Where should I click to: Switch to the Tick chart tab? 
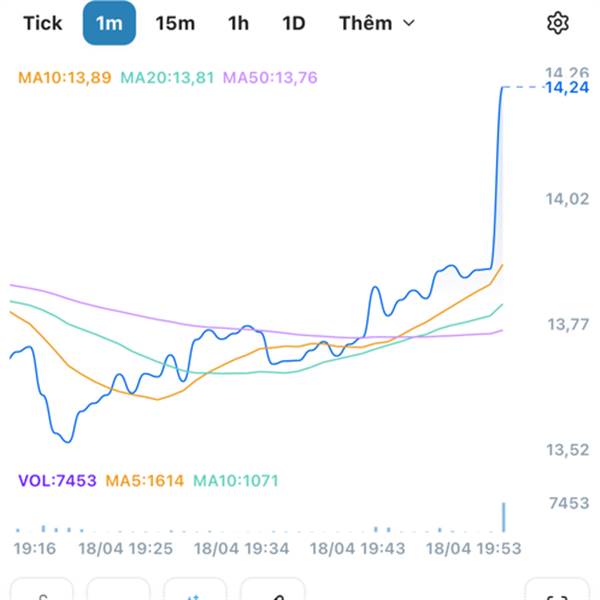(x=43, y=23)
